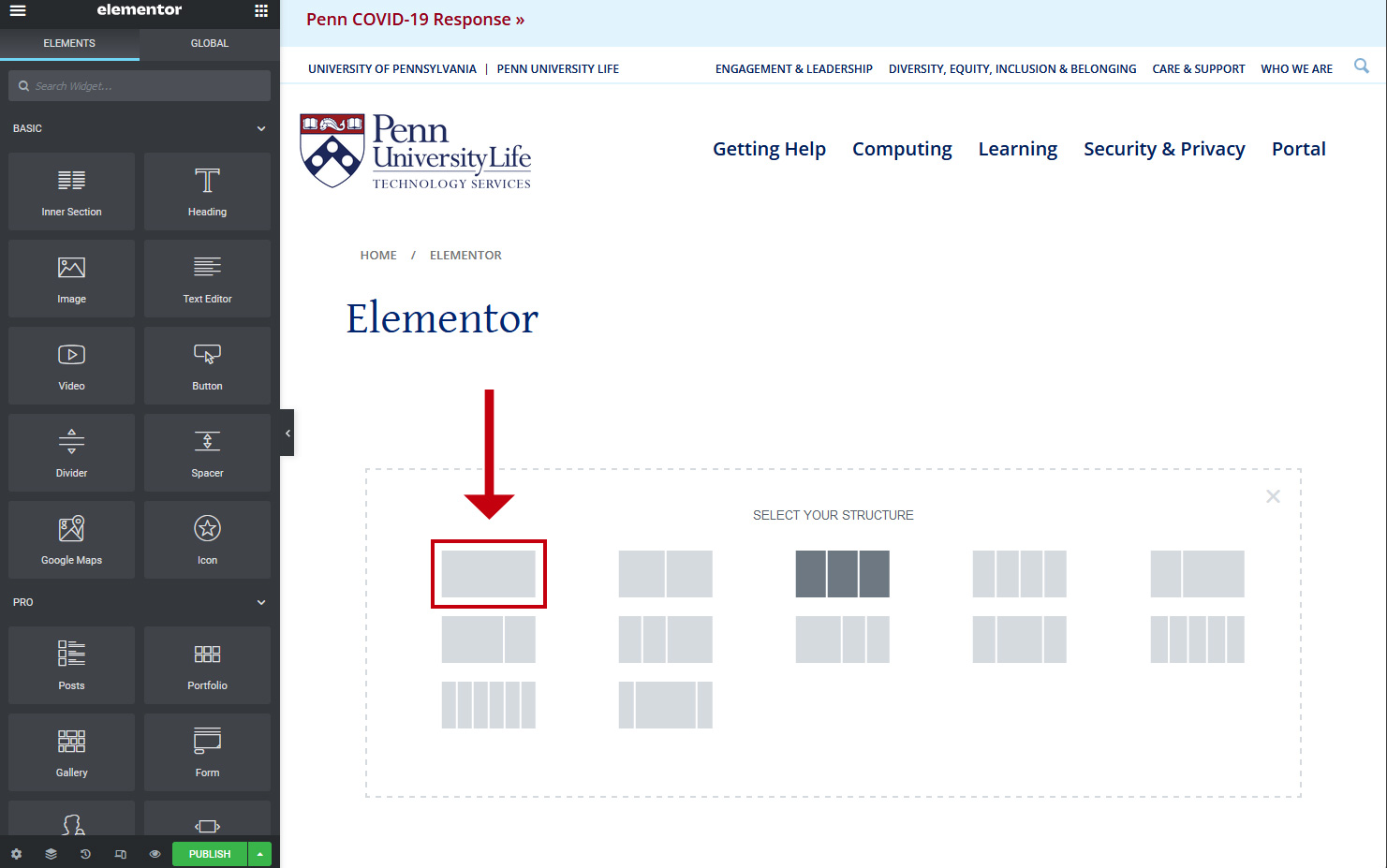Image resolution: width=1387 pixels, height=868 pixels.
Task: Open Penn COVID-19 Response link
Action: (415, 20)
